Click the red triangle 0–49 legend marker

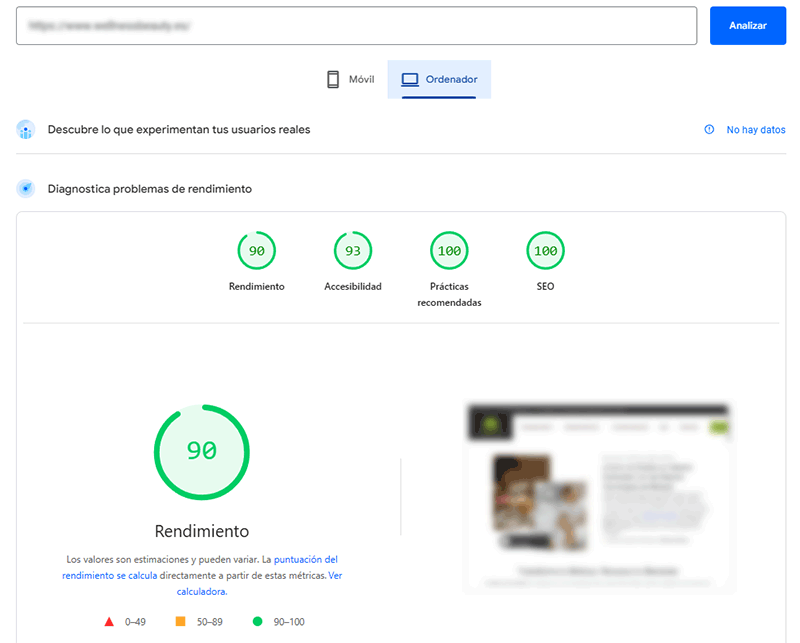pyautogui.click(x=108, y=621)
